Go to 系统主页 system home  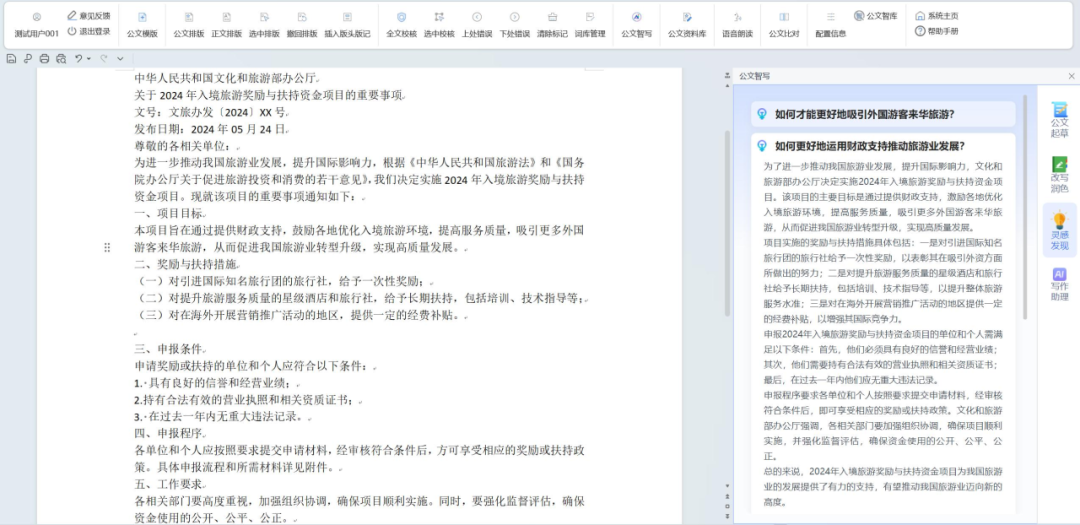[936, 16]
